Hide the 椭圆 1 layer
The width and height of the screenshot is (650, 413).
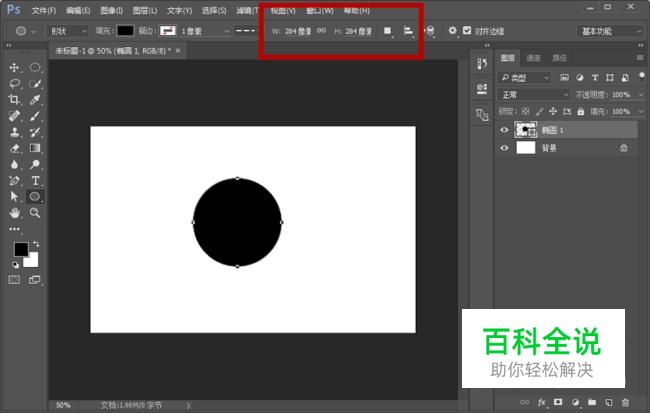coord(504,130)
